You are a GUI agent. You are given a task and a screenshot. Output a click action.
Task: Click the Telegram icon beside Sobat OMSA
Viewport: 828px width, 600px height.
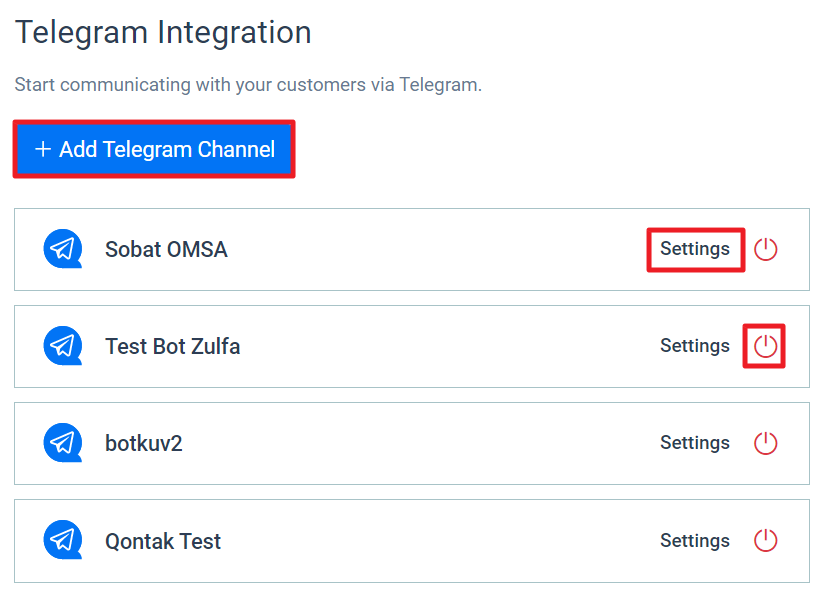point(63,249)
